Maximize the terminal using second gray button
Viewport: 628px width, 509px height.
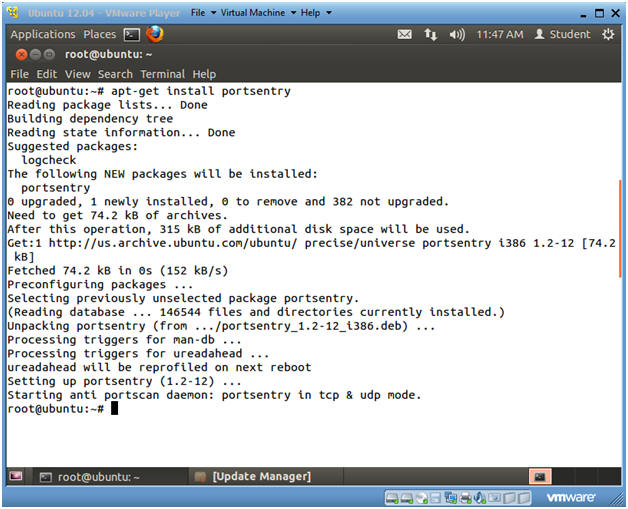click(49, 54)
